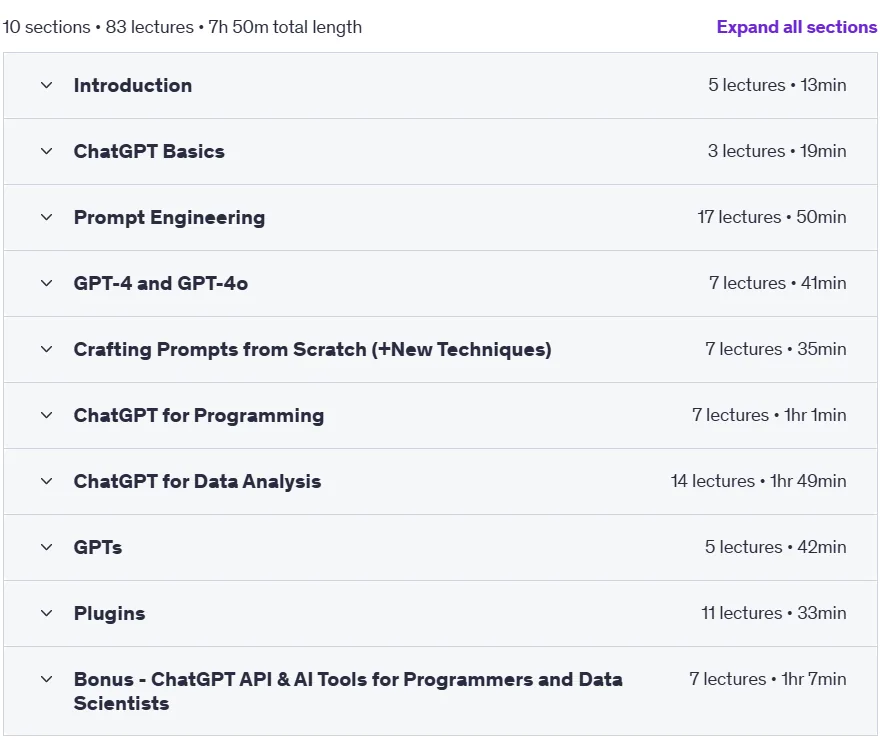Image resolution: width=880 pixels, height=740 pixels.
Task: Expand the GPTs section chevron
Action: 47,547
